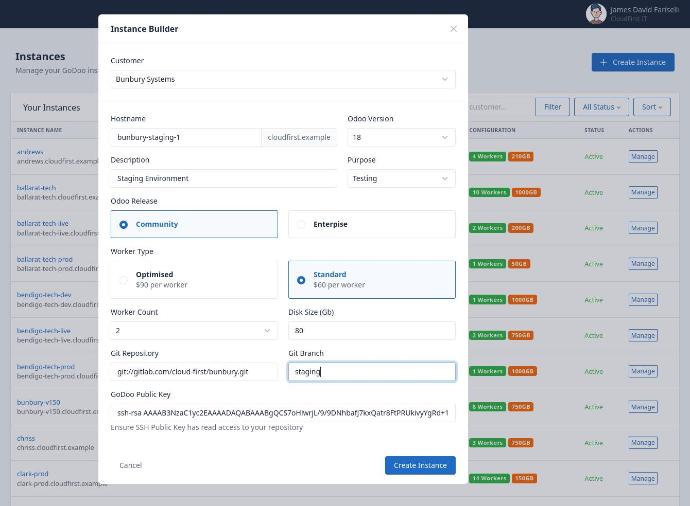Screen dimensions: 690x506
Task: Click the user avatar icon
Action: pyautogui.click(x=596, y=13)
